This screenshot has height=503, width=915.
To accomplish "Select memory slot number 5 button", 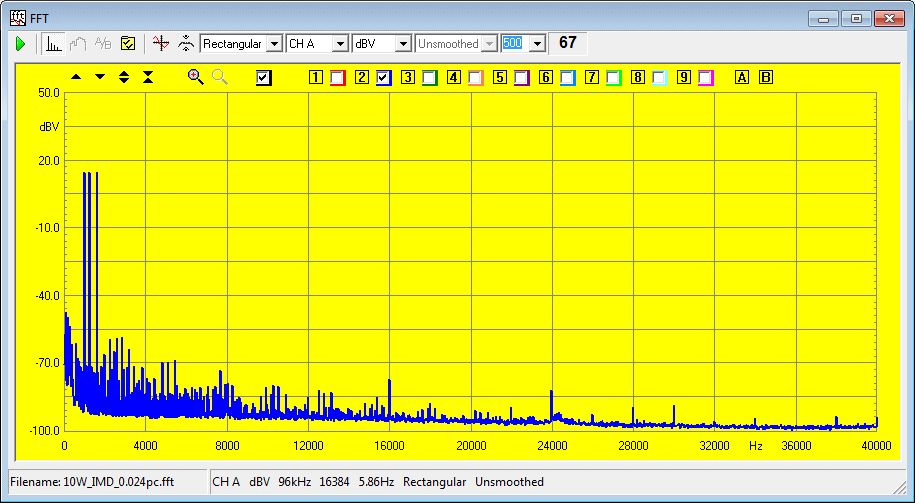I will pyautogui.click(x=500, y=77).
